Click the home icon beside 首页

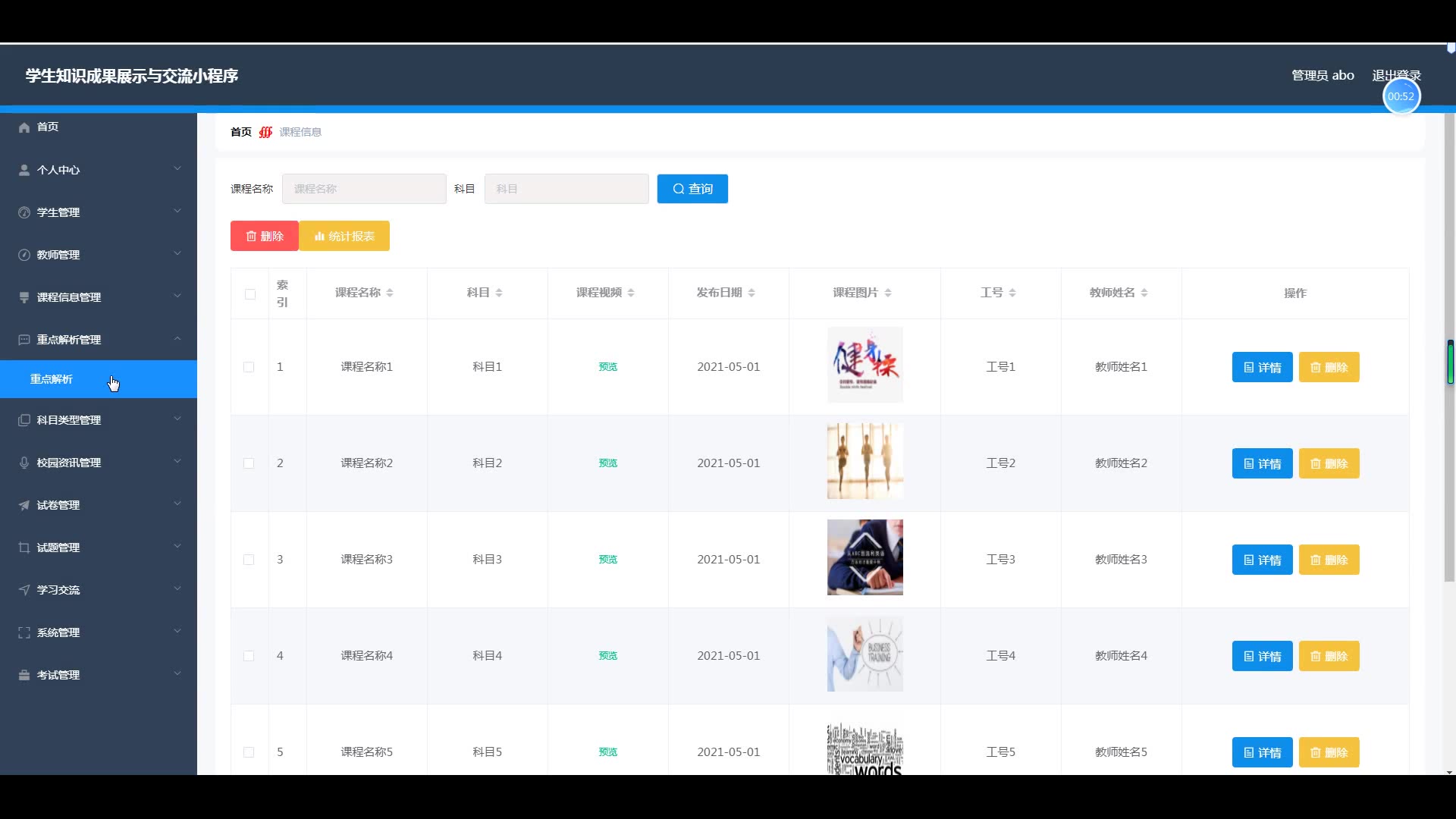24,127
